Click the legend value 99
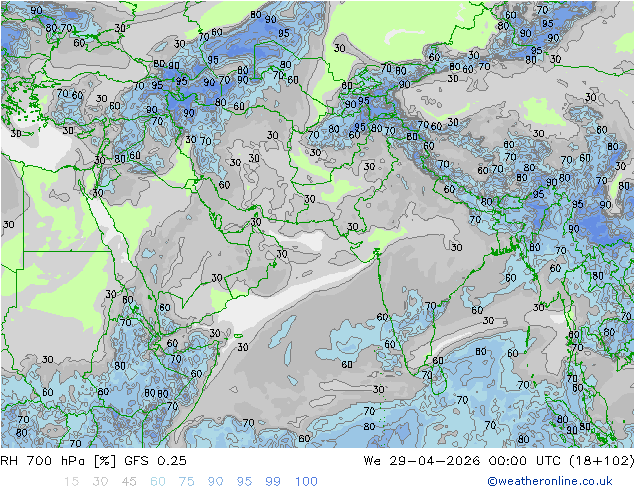Image resolution: width=634 pixels, height=490 pixels. click(273, 482)
